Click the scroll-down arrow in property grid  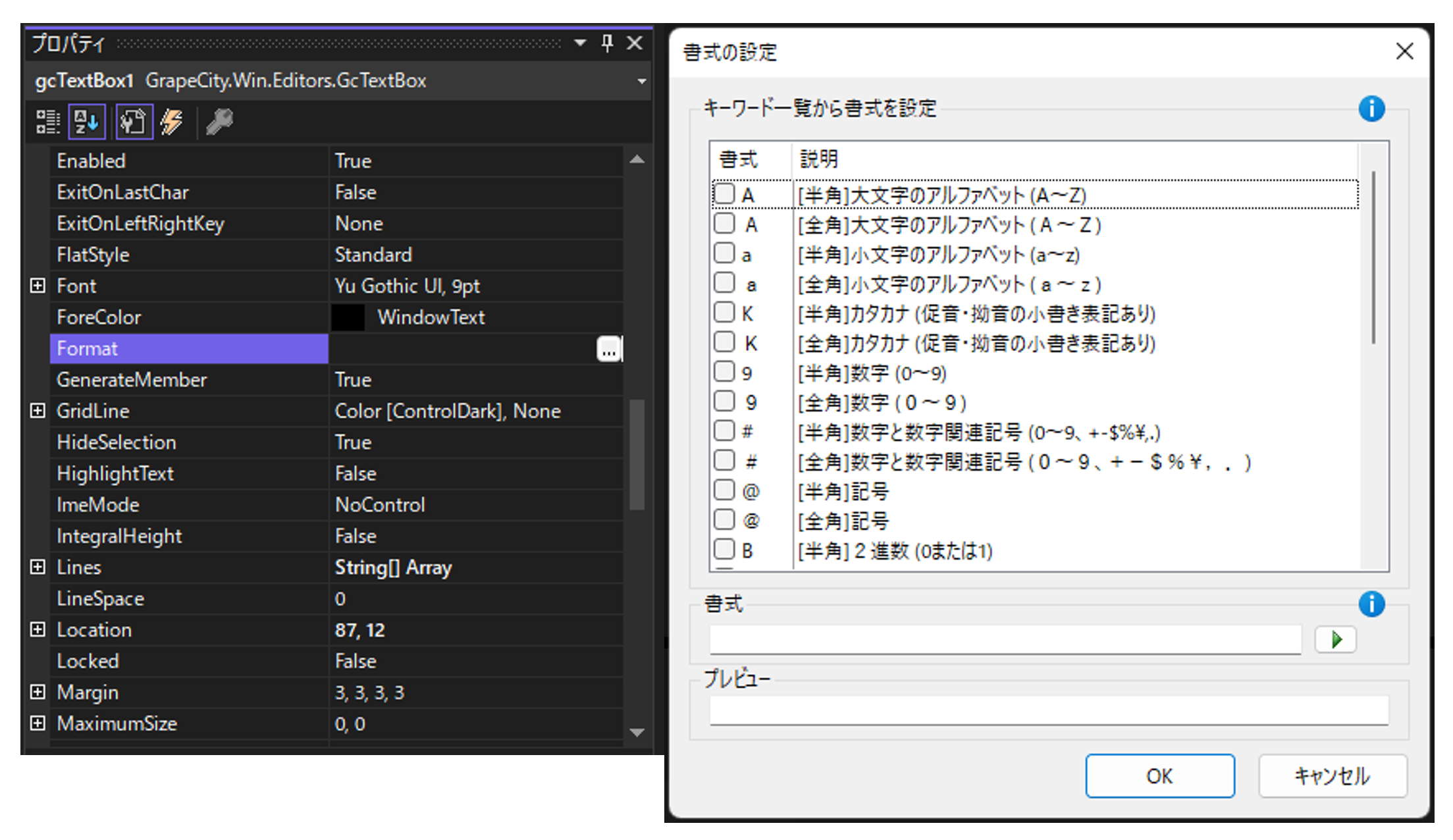tap(637, 732)
